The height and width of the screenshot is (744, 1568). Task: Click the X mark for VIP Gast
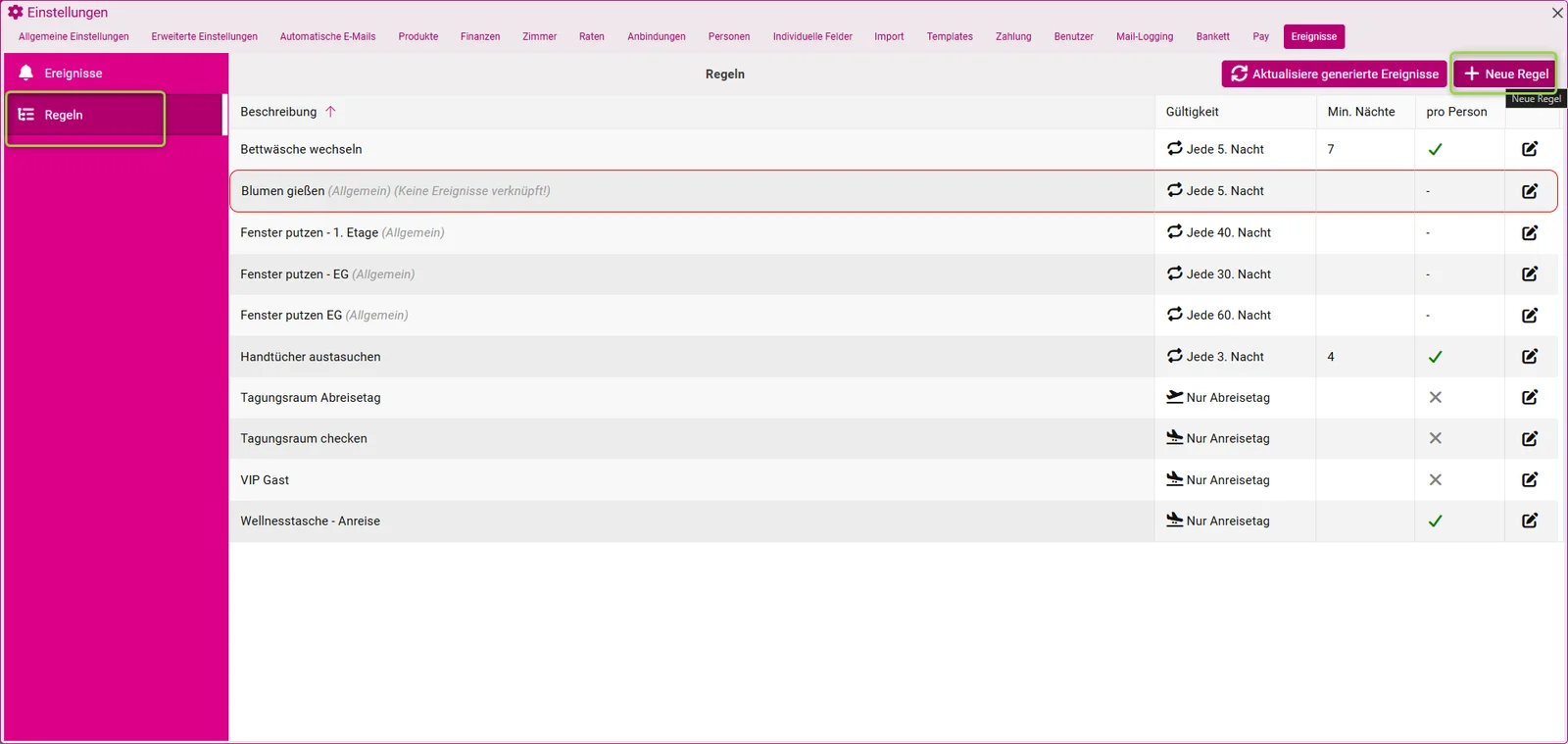1435,479
